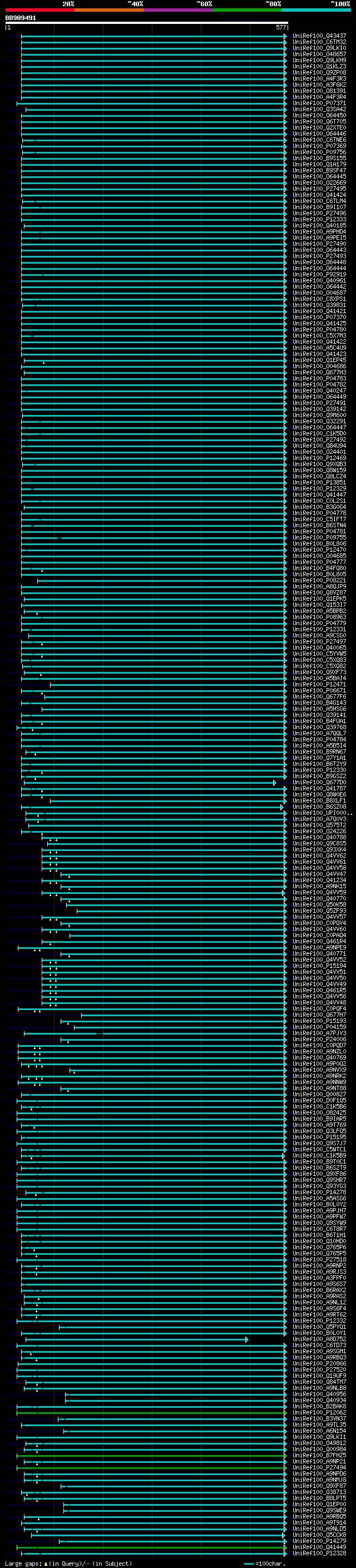Select the UniRef100_P15194 label
356x1568 pixels.
[x=319, y=966]
